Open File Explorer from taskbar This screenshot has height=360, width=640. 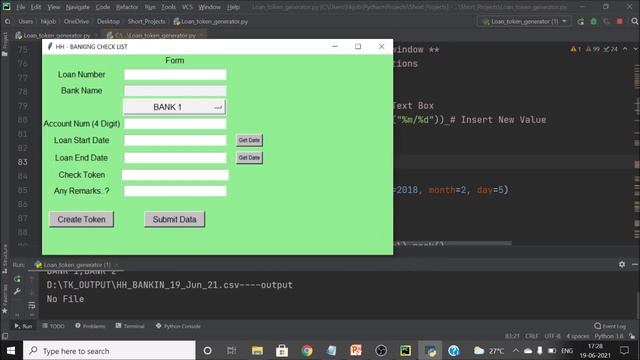click(257, 351)
